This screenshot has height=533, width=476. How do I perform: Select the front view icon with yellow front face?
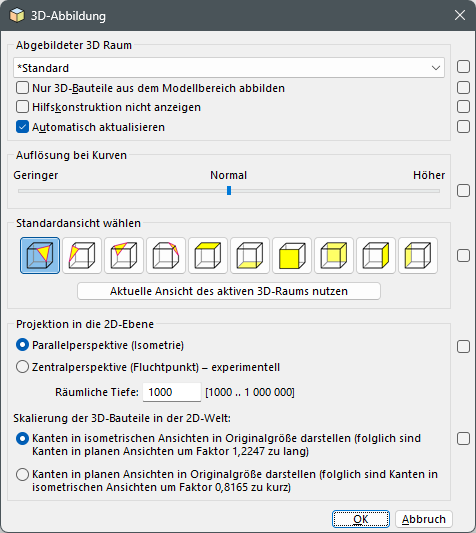[x=292, y=255]
